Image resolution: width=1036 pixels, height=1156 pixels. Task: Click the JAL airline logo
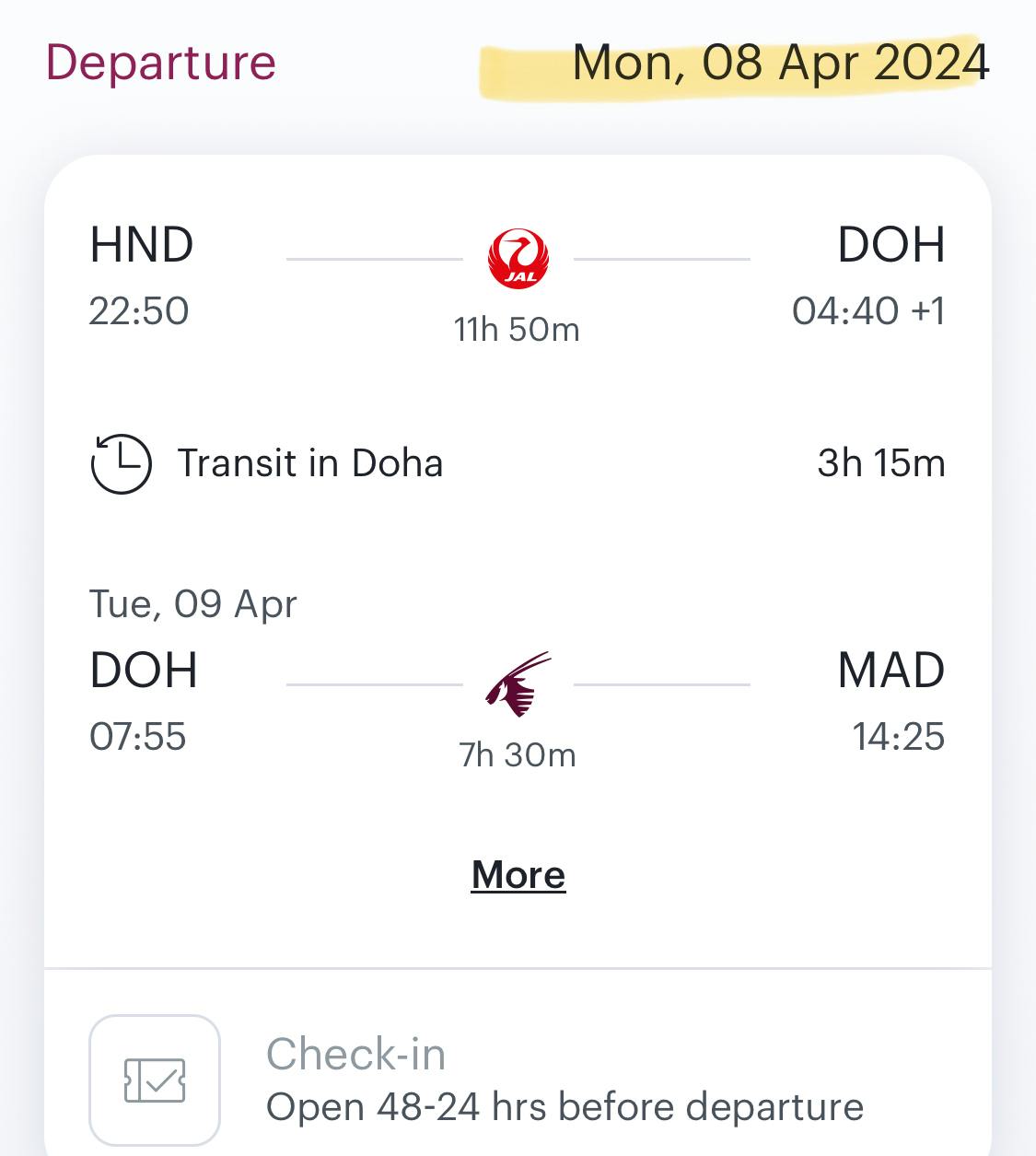point(518,259)
